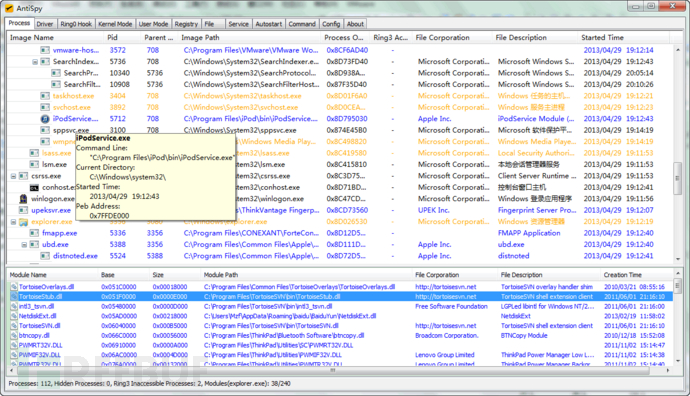Viewport: 690px width, 396px height.
Task: Collapse the csrss.exe tree node
Action: pos(13,176)
